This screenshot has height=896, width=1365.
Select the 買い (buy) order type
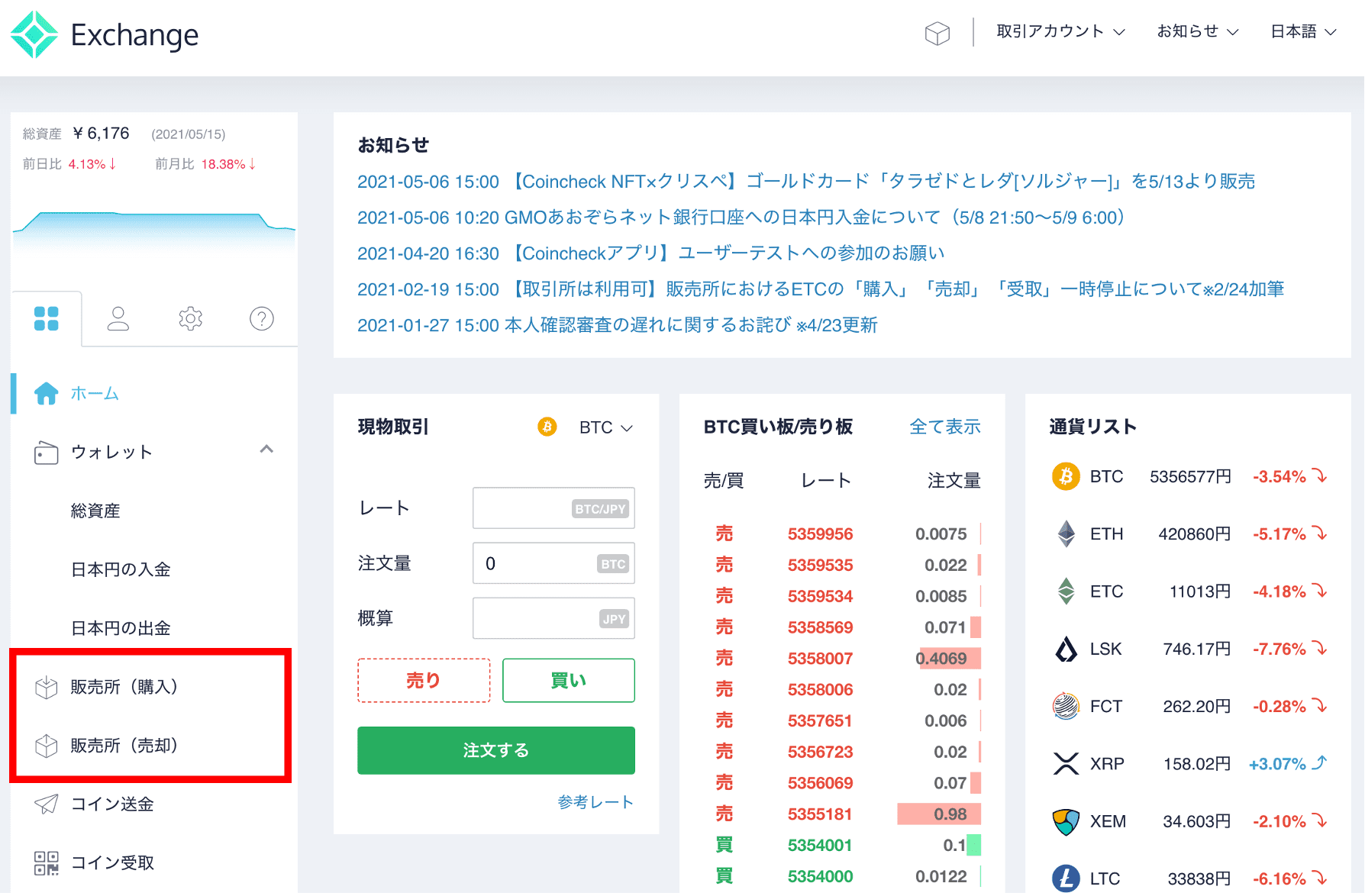[568, 680]
